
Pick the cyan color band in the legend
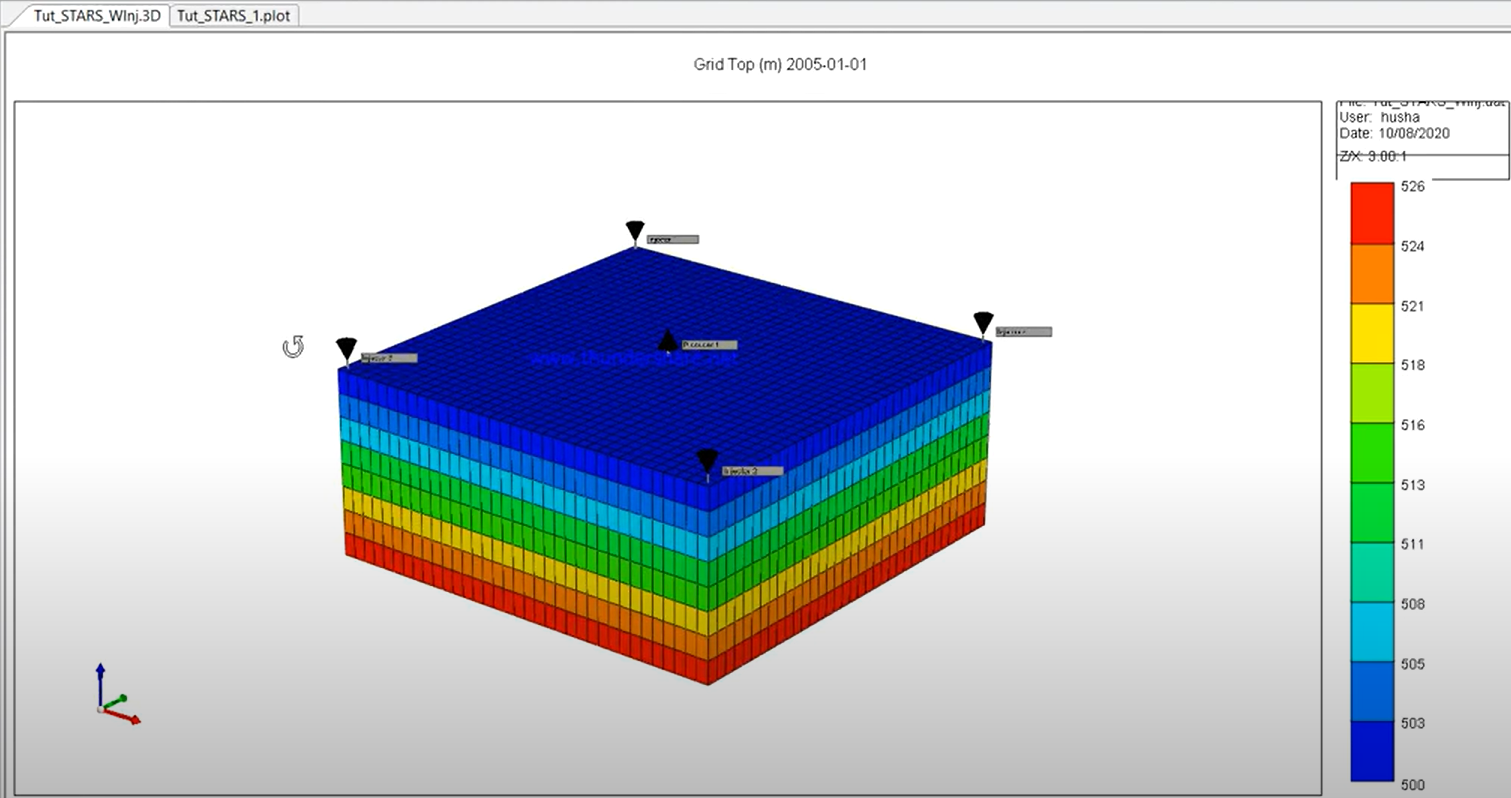(1371, 632)
